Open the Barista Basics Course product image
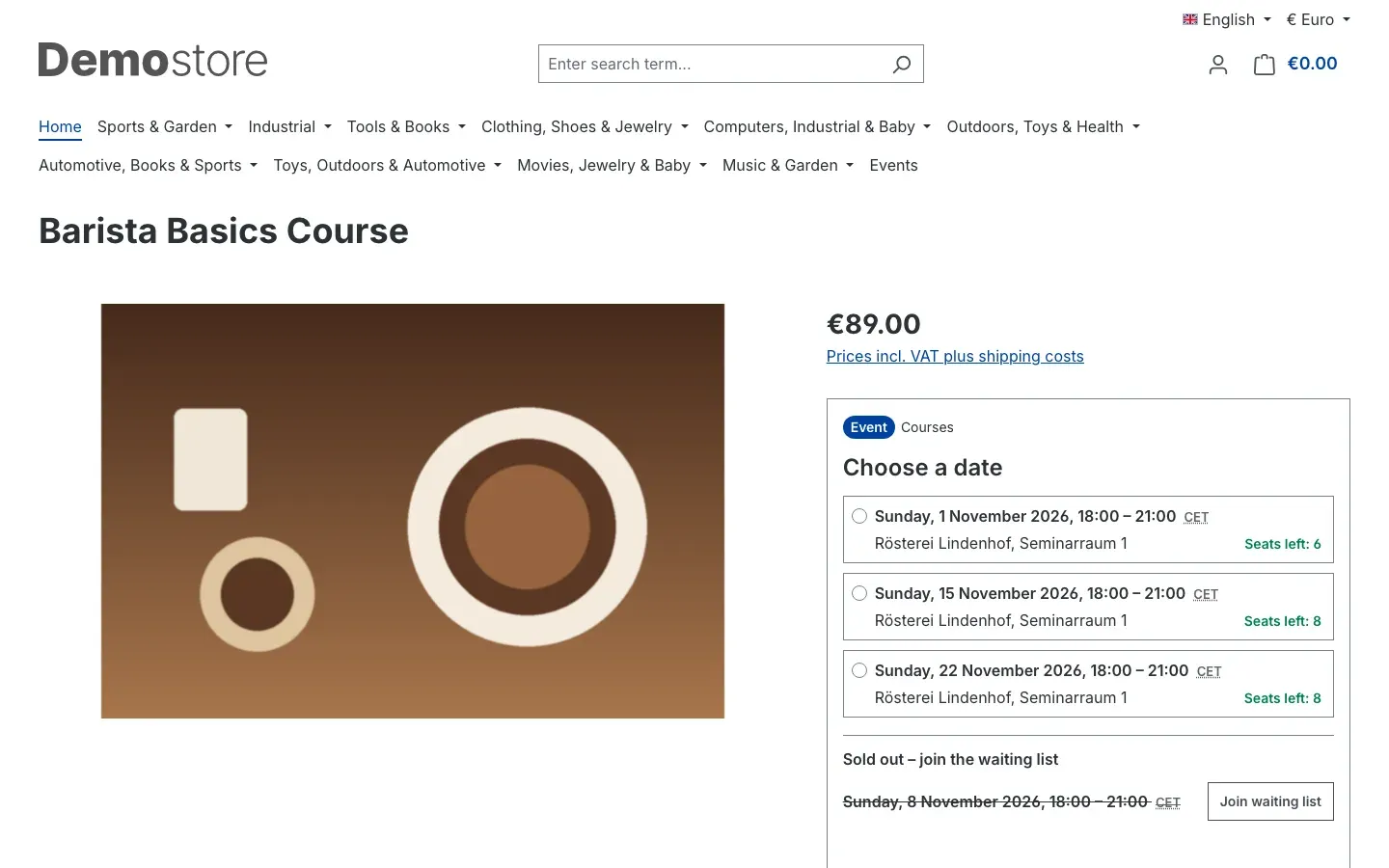The width and height of the screenshot is (1389, 868). coord(413,511)
